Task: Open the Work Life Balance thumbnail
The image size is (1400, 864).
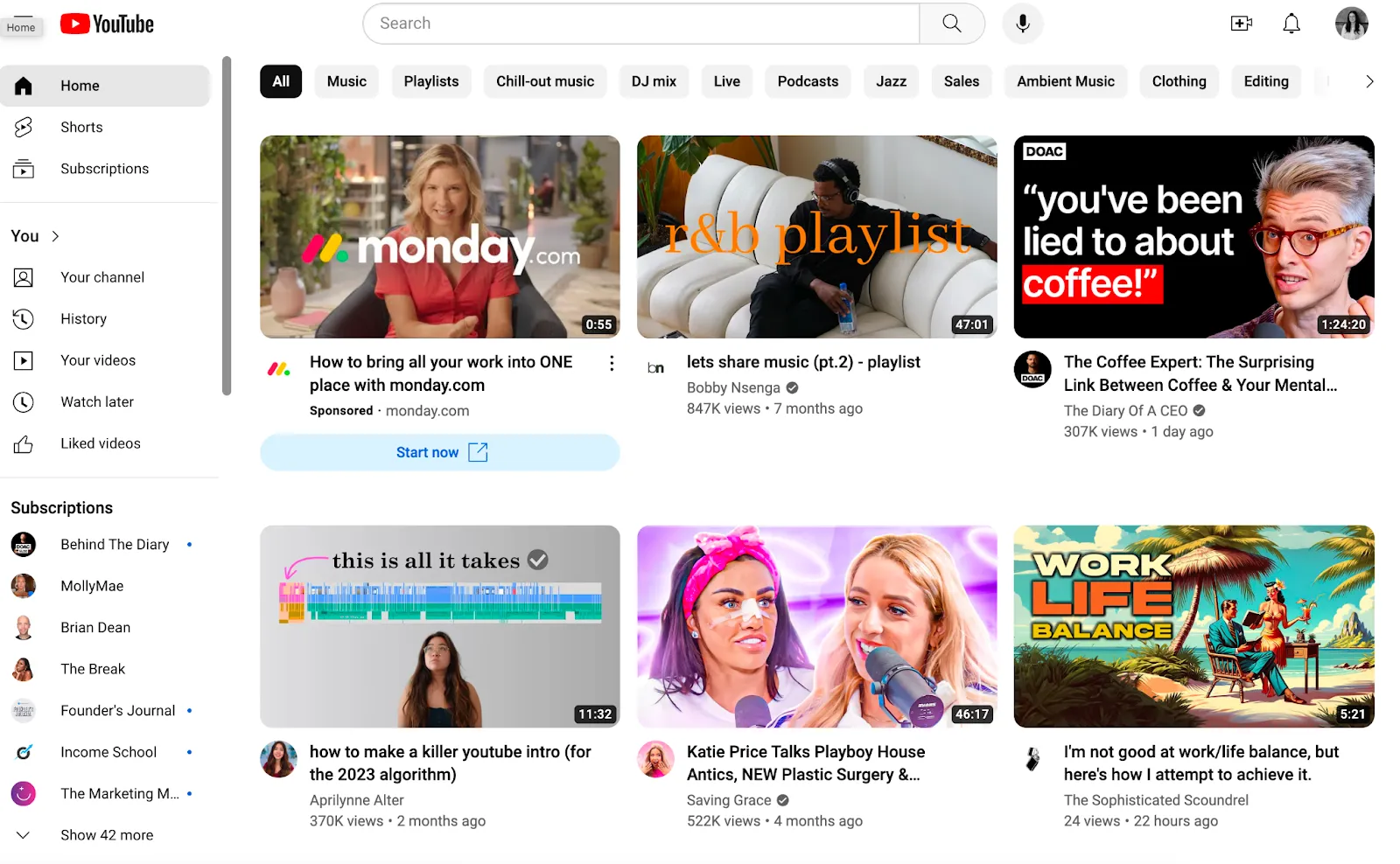Action: coord(1194,627)
